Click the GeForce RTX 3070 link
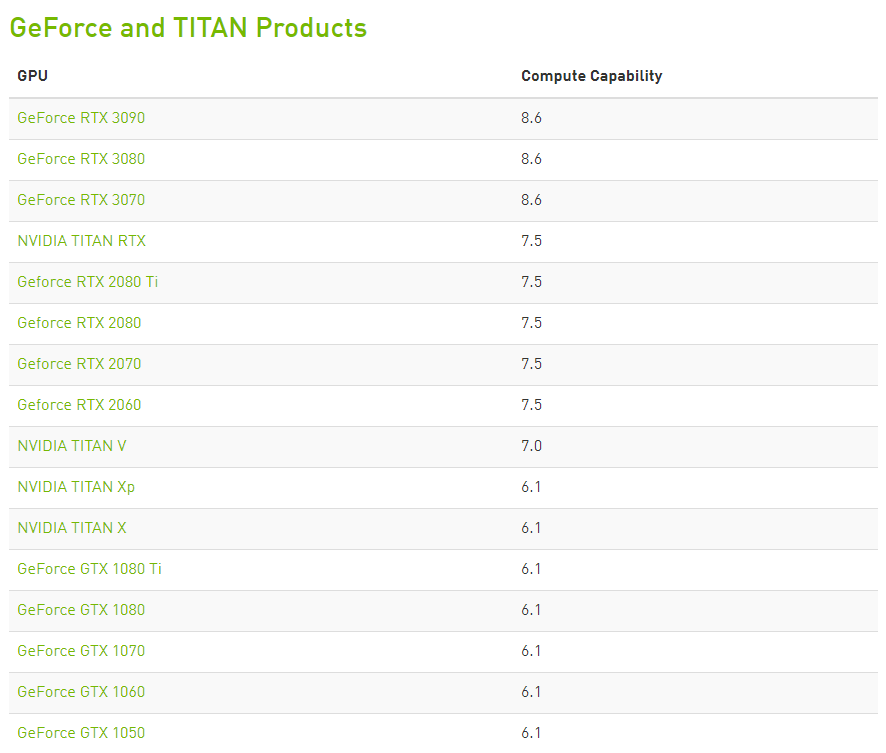This screenshot has width=886, height=753. click(81, 200)
